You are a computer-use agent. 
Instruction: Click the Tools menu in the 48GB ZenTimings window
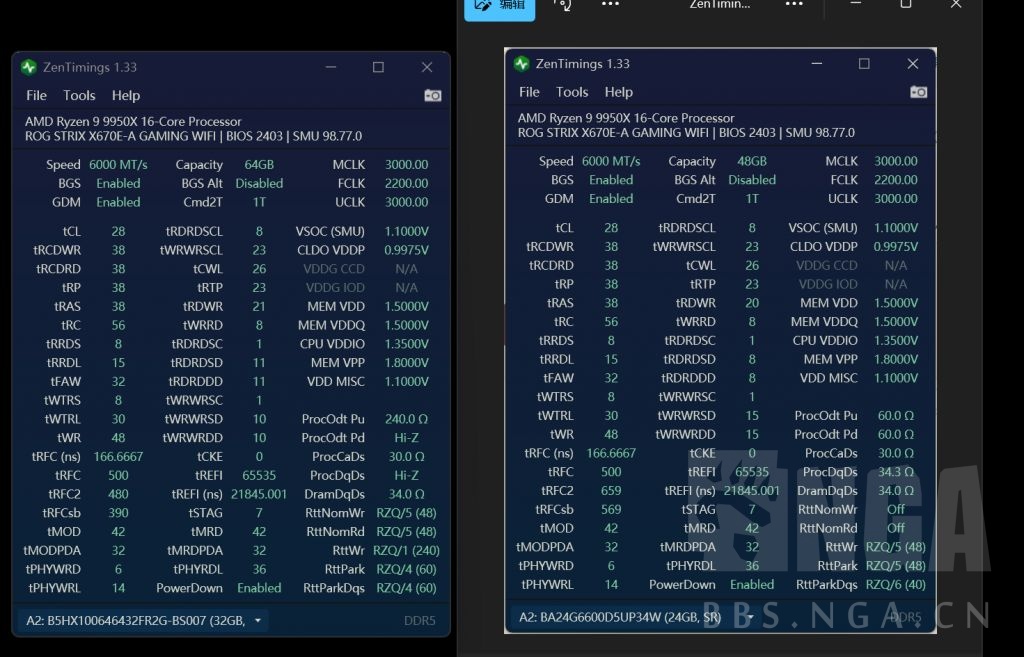(x=572, y=92)
